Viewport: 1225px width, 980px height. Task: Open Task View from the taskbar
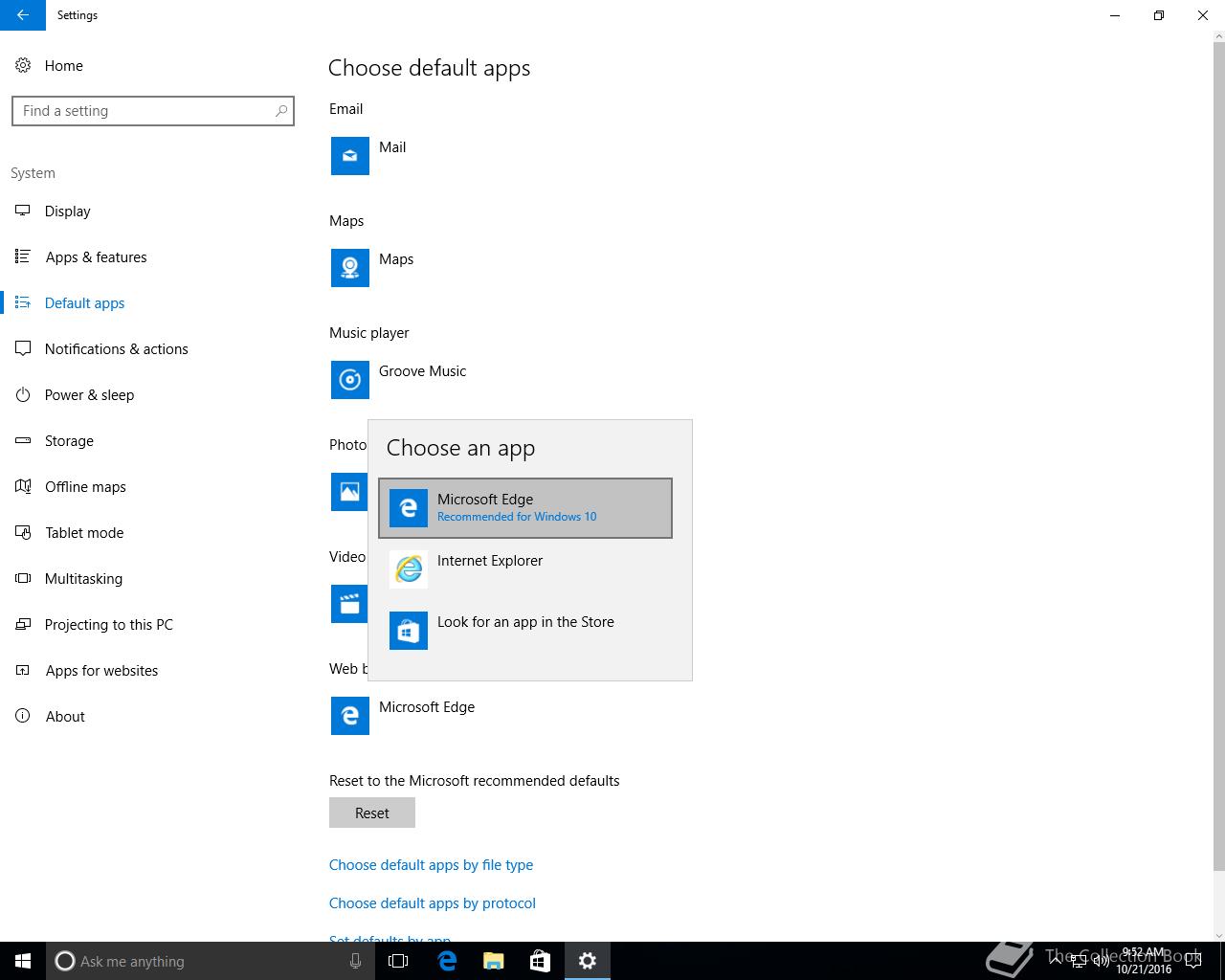(398, 961)
